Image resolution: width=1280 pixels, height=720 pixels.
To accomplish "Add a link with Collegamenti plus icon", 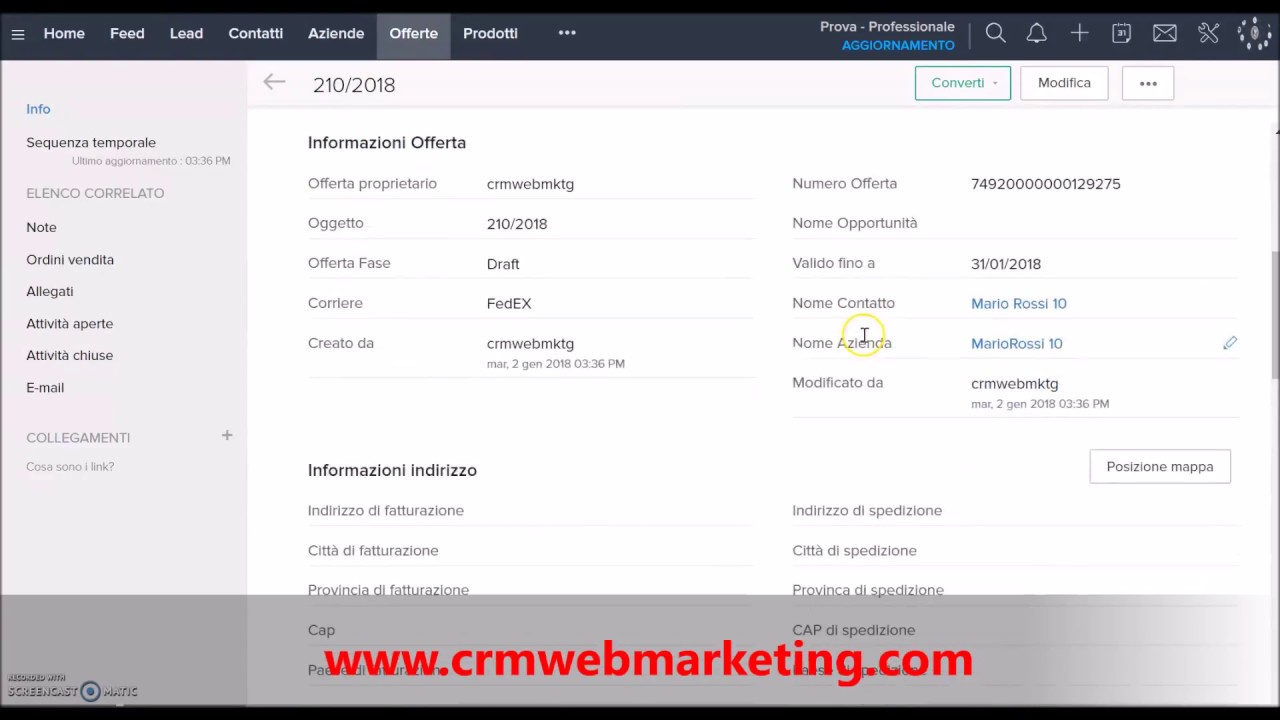I will click(227, 435).
